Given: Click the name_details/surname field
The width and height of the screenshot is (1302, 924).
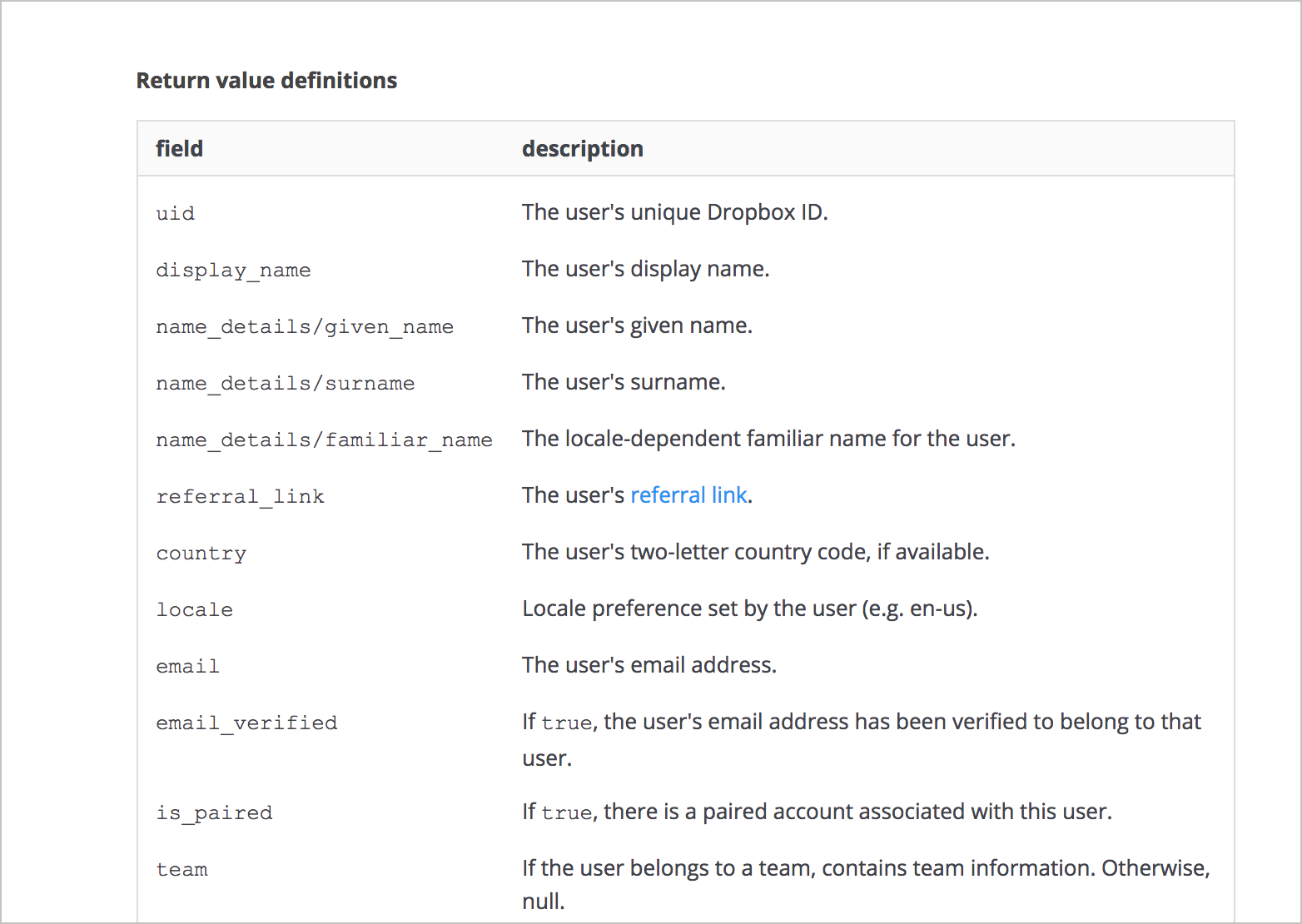Looking at the screenshot, I should [x=285, y=384].
